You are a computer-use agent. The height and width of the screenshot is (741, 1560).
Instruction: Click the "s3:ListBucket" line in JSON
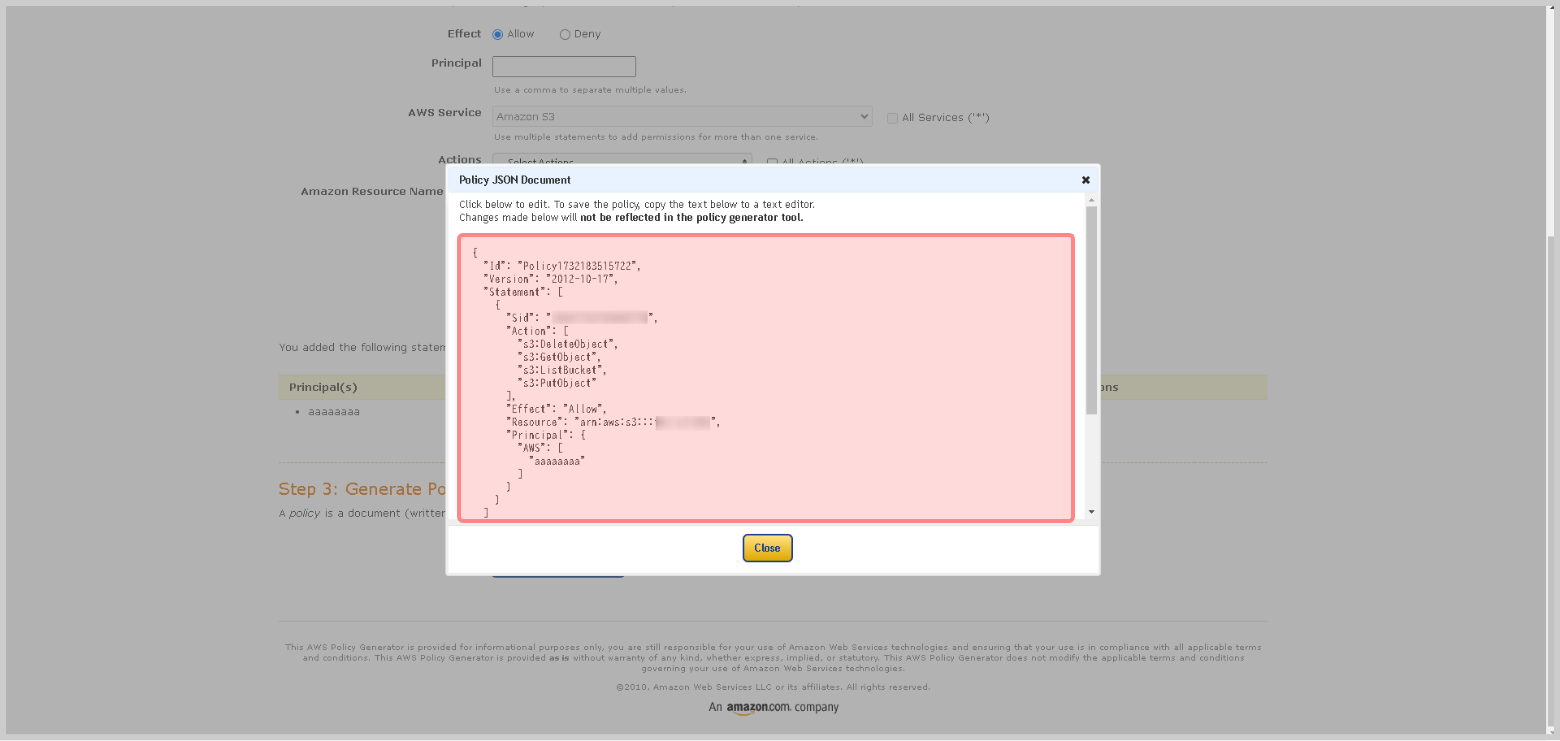(562, 370)
